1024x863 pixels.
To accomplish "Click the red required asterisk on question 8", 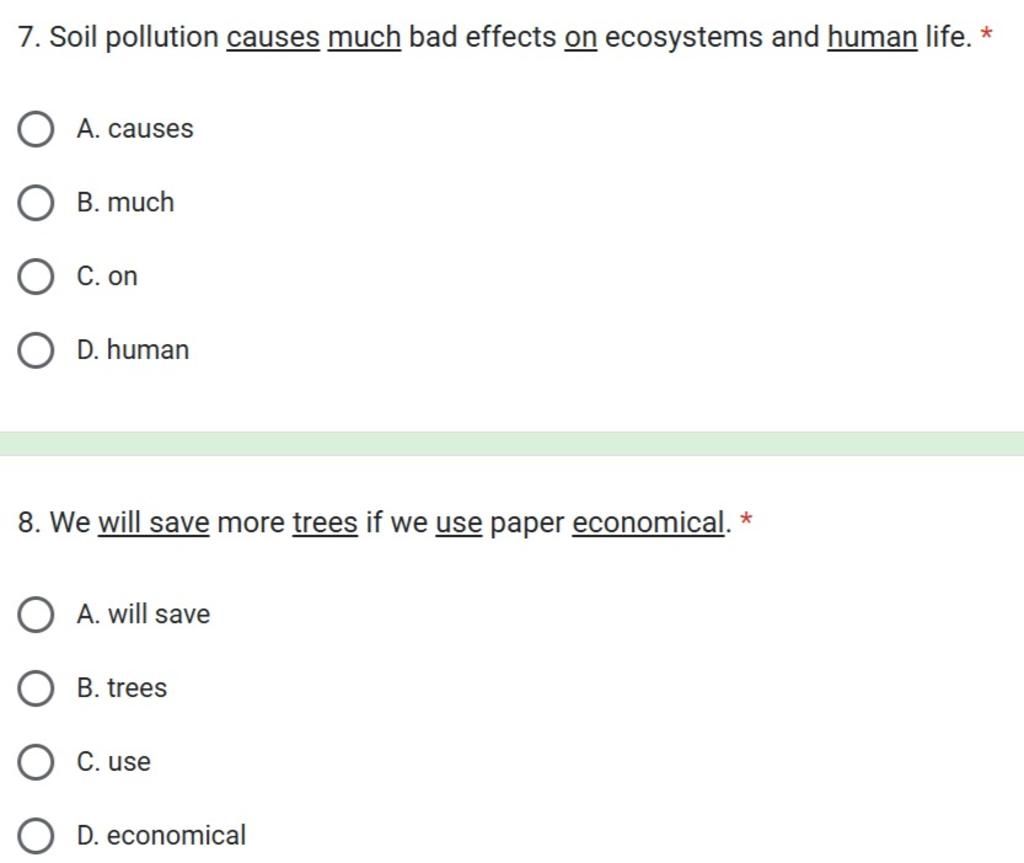I will (x=746, y=521).
